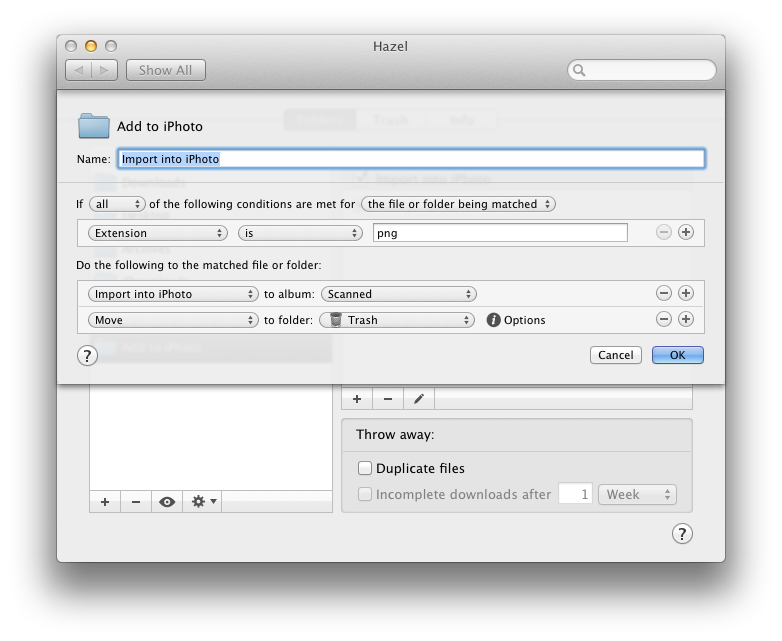Open the Week time unit dropdown
Screen dimensions: 782x641
click(x=637, y=494)
